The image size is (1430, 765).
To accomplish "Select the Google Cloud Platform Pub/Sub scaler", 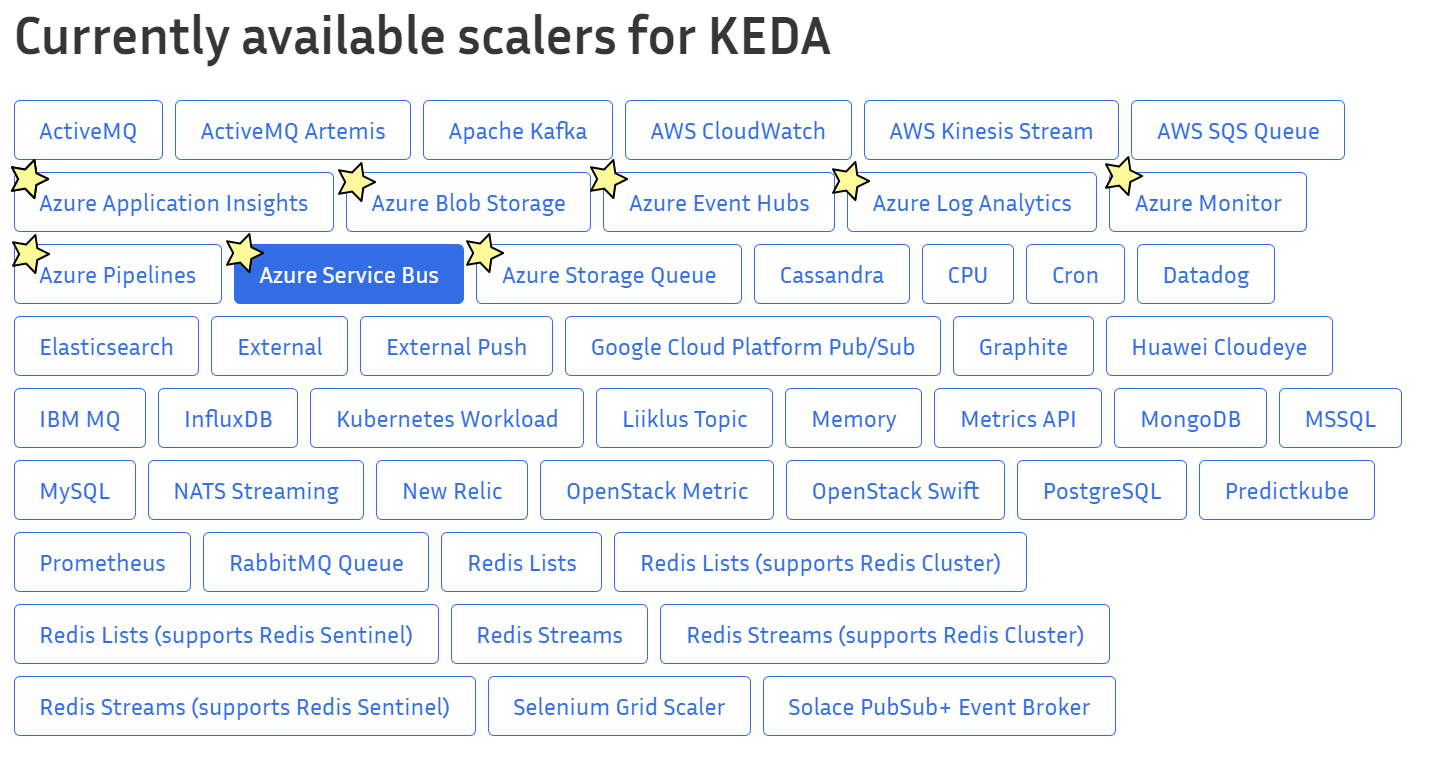I will pyautogui.click(x=752, y=346).
